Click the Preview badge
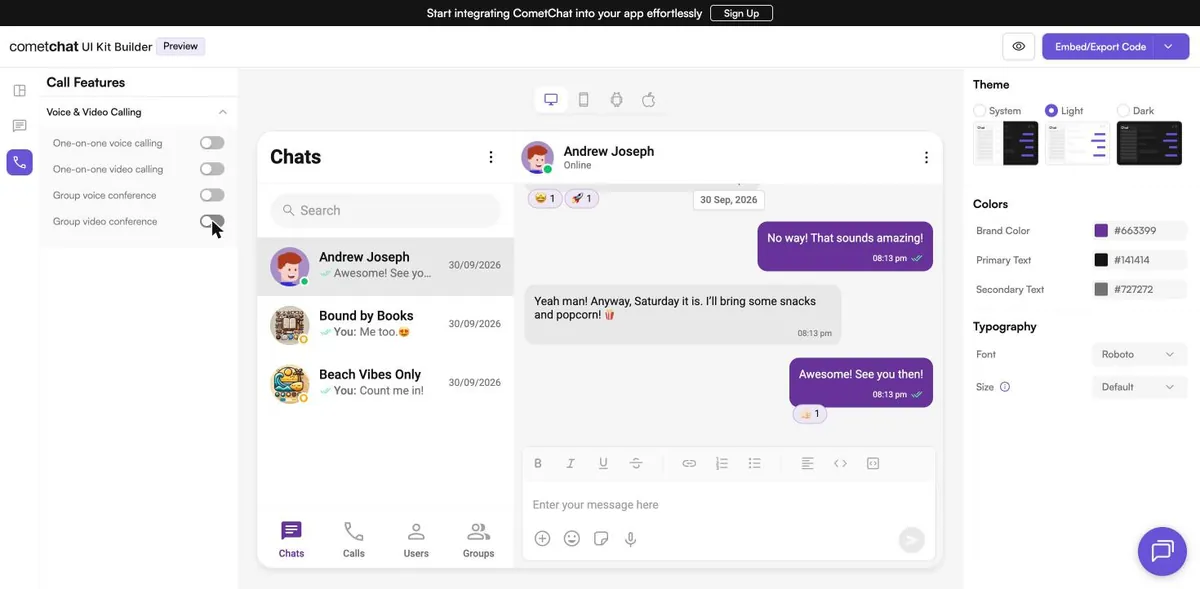This screenshot has height=589, width=1200. [x=181, y=46]
